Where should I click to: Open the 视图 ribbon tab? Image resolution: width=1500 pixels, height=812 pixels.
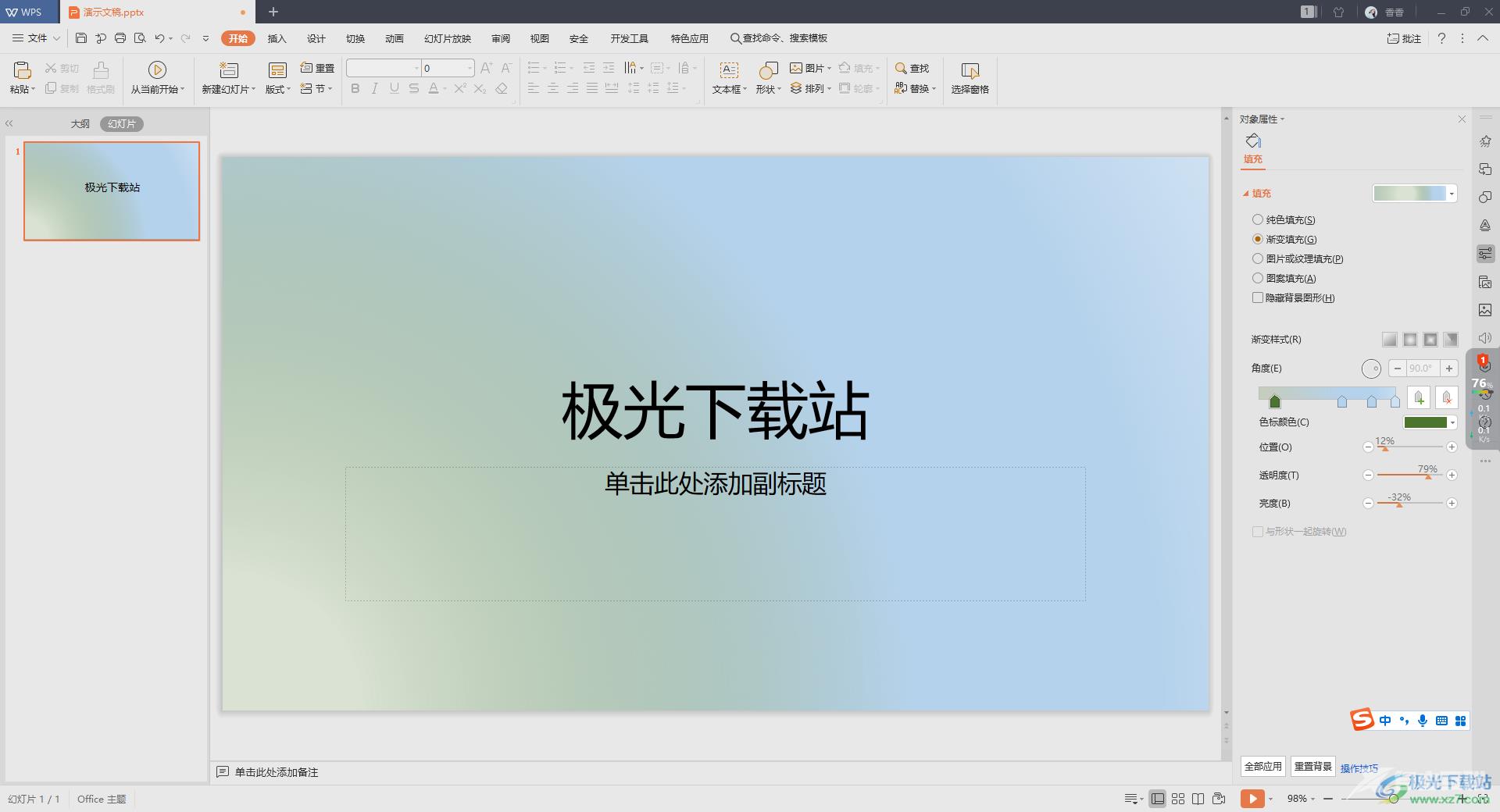point(540,38)
